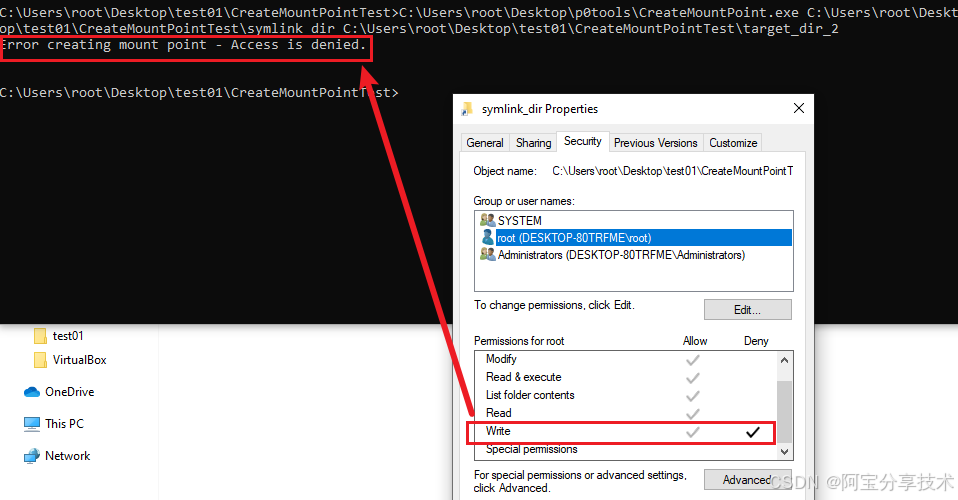Click the Edit... permissions button
958x500 pixels.
(747, 310)
